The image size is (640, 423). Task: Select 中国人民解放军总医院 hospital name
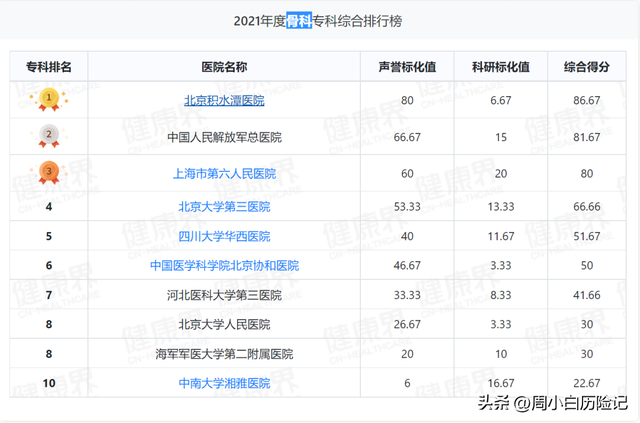(224, 137)
